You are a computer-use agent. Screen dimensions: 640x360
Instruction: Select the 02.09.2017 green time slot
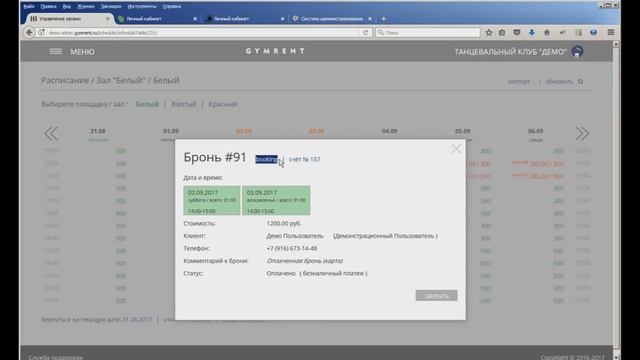[212, 200]
